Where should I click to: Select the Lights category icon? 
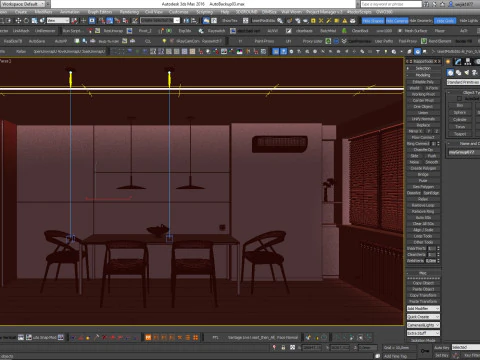pos(467,72)
